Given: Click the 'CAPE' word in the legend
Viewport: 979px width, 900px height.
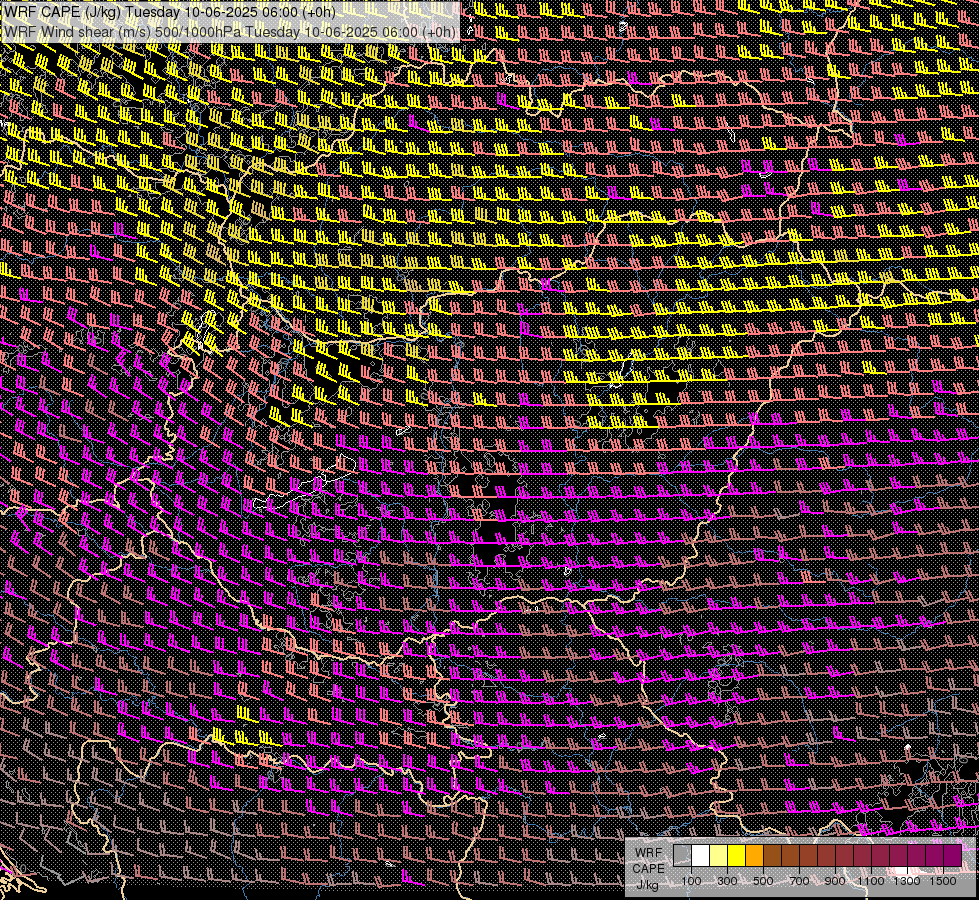Looking at the screenshot, I should click(x=649, y=868).
